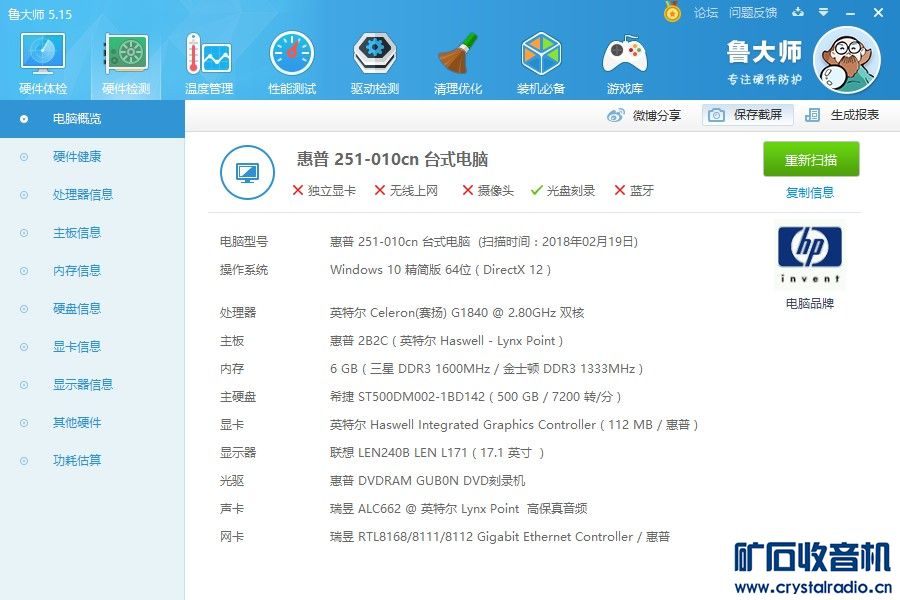Click 惠普 DVDRAM GUB0N optical drive value

pos(428,481)
